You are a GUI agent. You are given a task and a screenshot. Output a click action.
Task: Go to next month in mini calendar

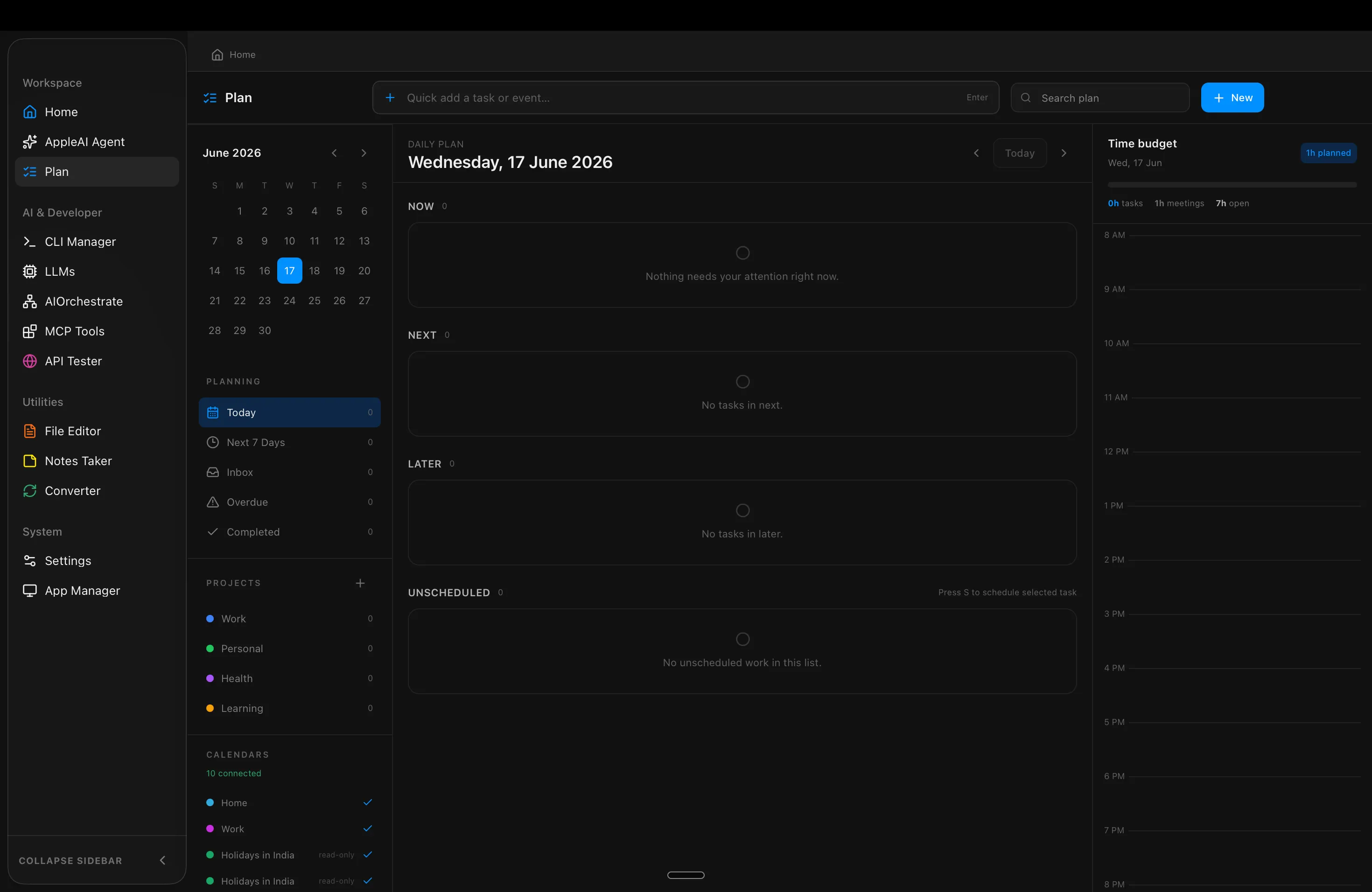(x=364, y=153)
